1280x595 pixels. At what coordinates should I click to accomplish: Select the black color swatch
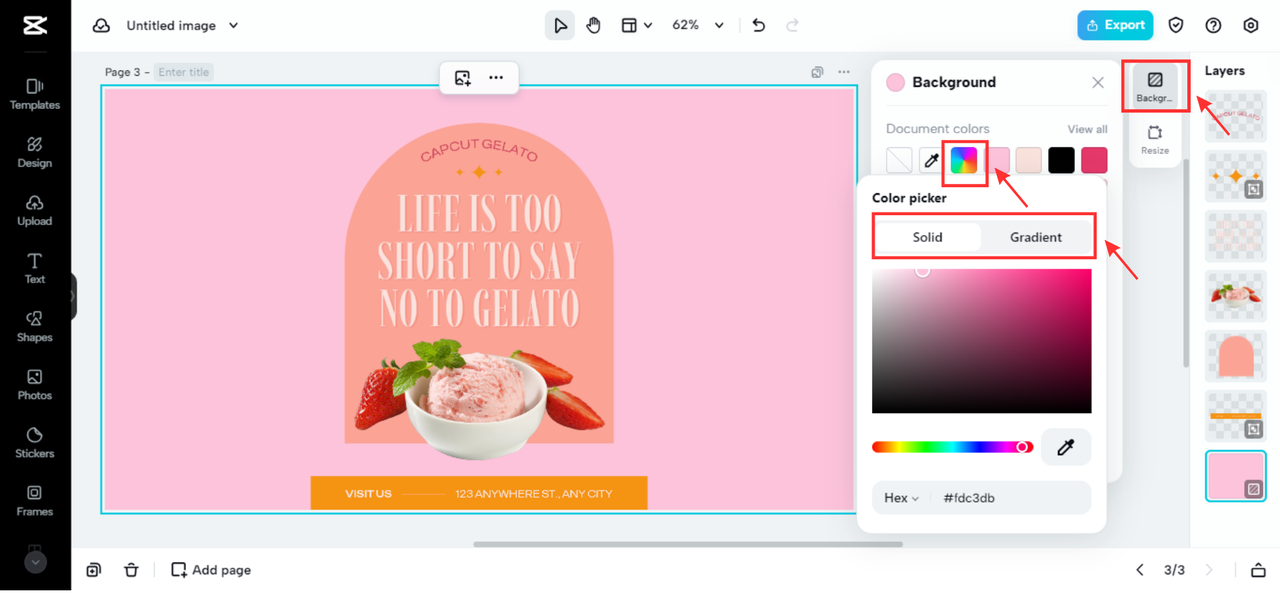(1062, 160)
